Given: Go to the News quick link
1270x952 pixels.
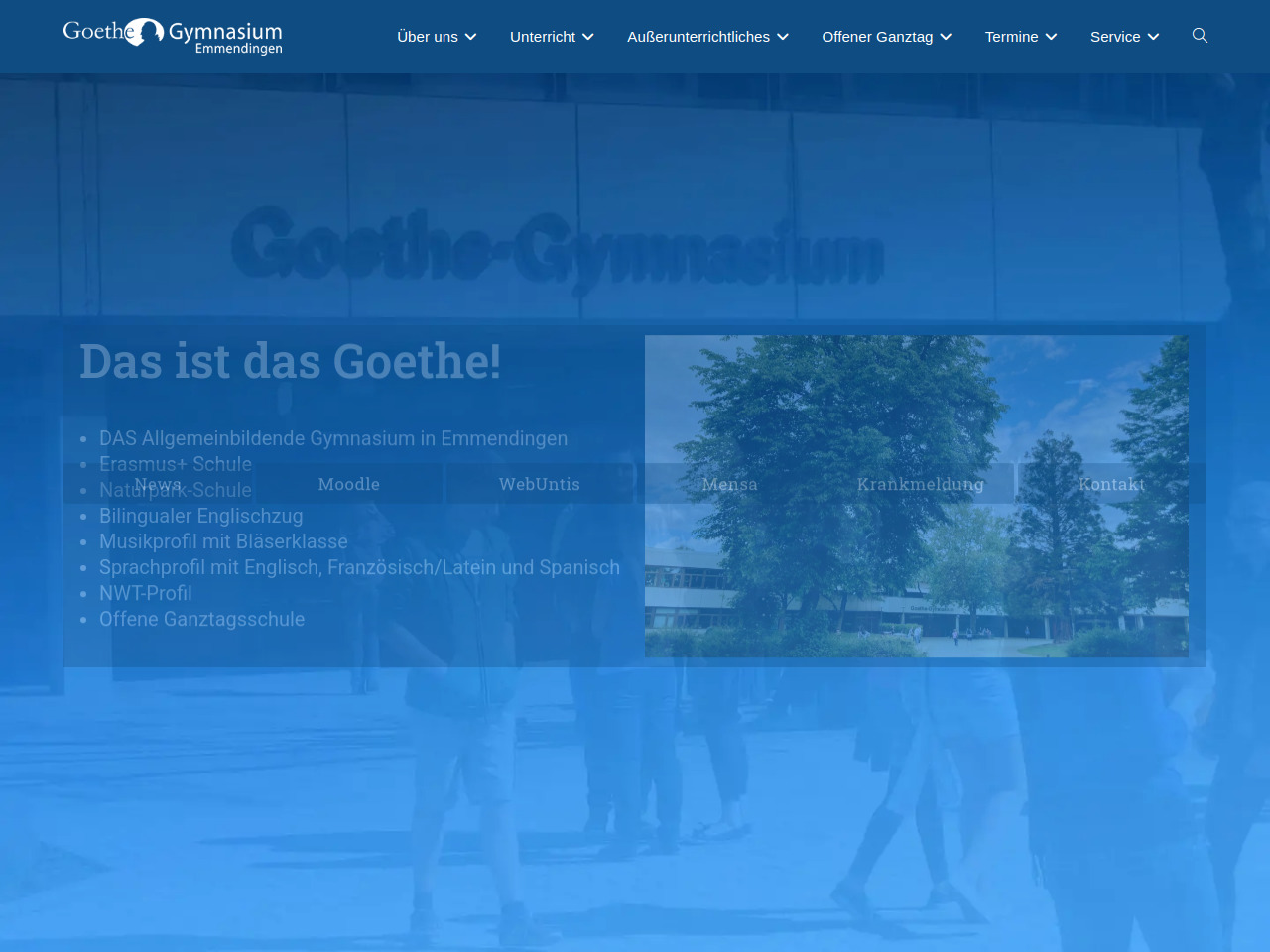Looking at the screenshot, I should click(x=158, y=484).
